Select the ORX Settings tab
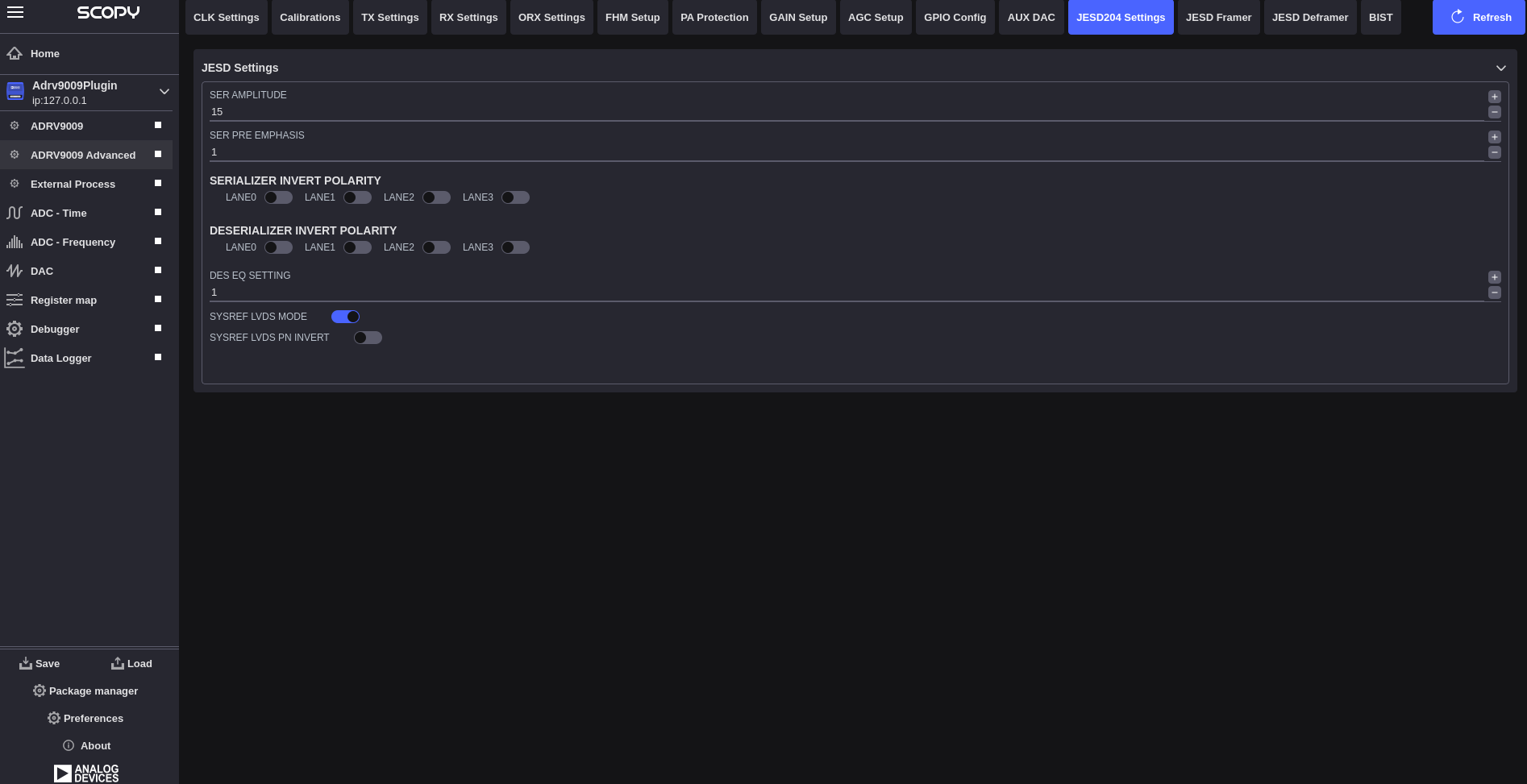 (551, 17)
